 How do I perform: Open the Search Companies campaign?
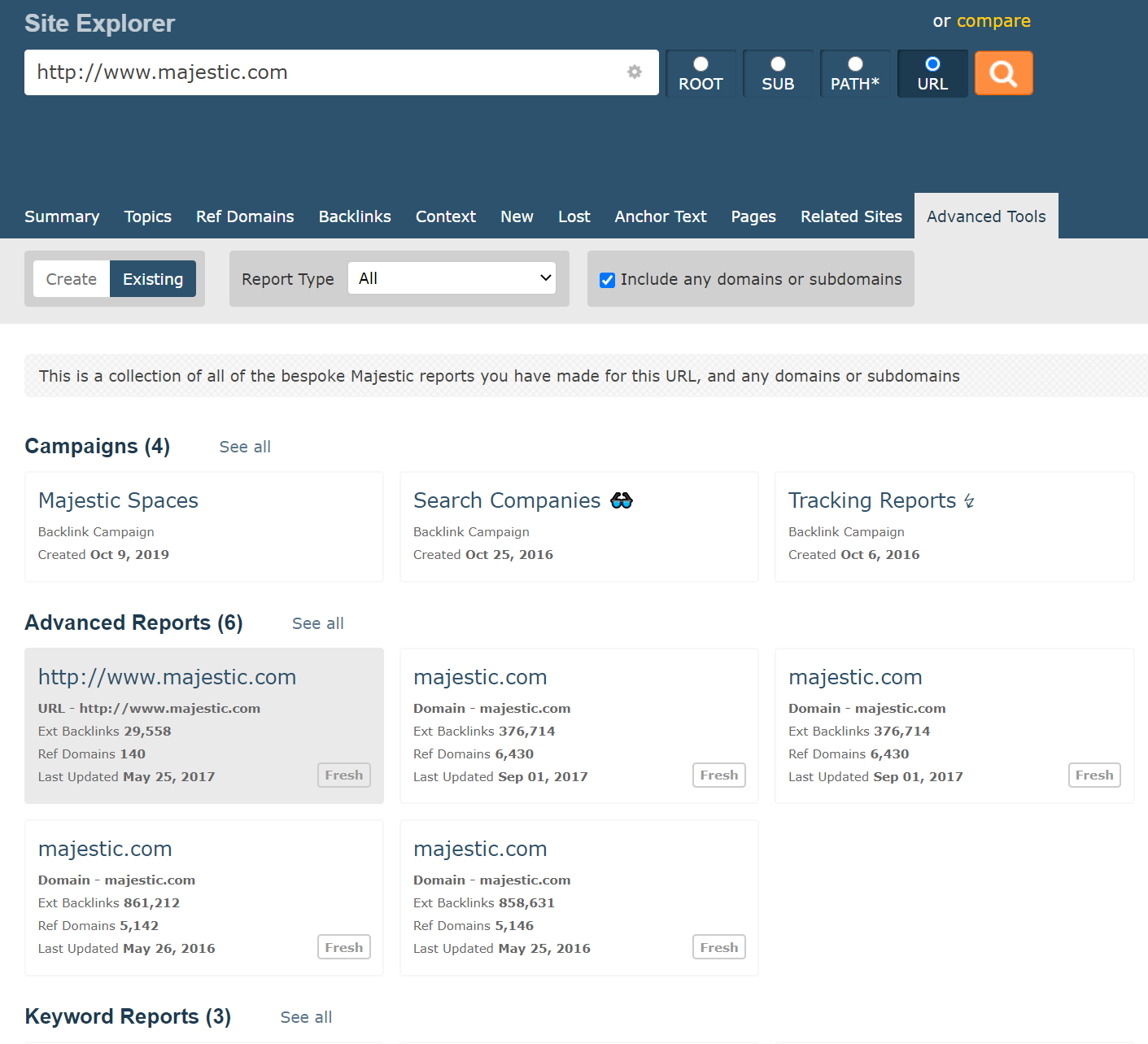point(507,500)
